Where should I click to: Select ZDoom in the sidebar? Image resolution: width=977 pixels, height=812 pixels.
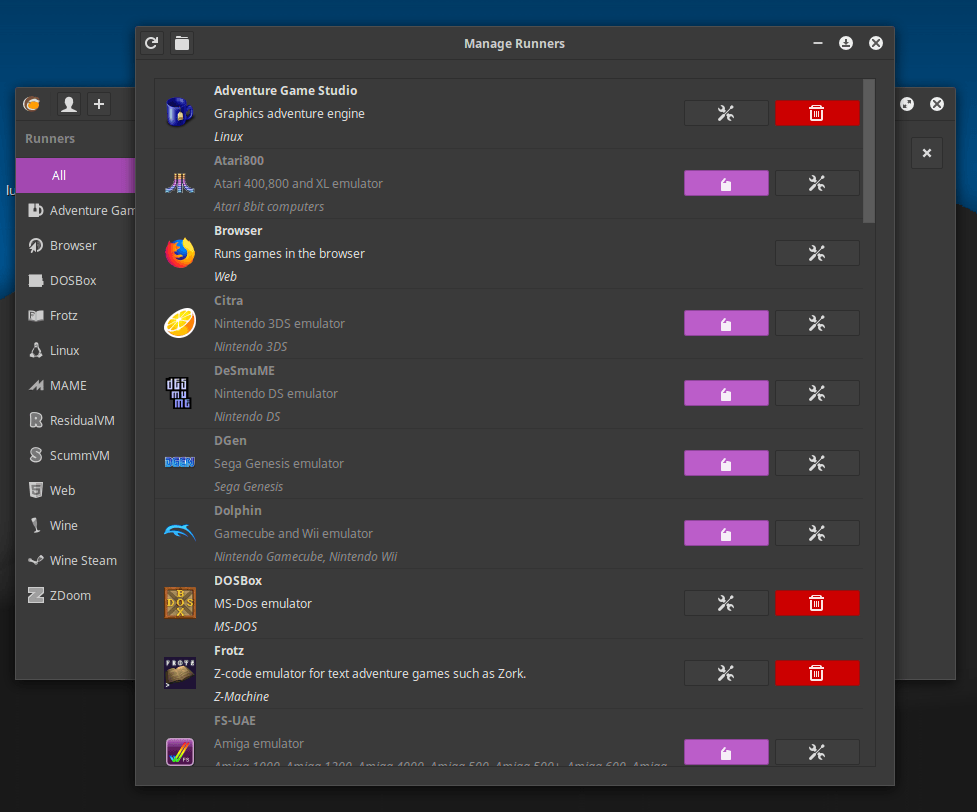tap(75, 595)
